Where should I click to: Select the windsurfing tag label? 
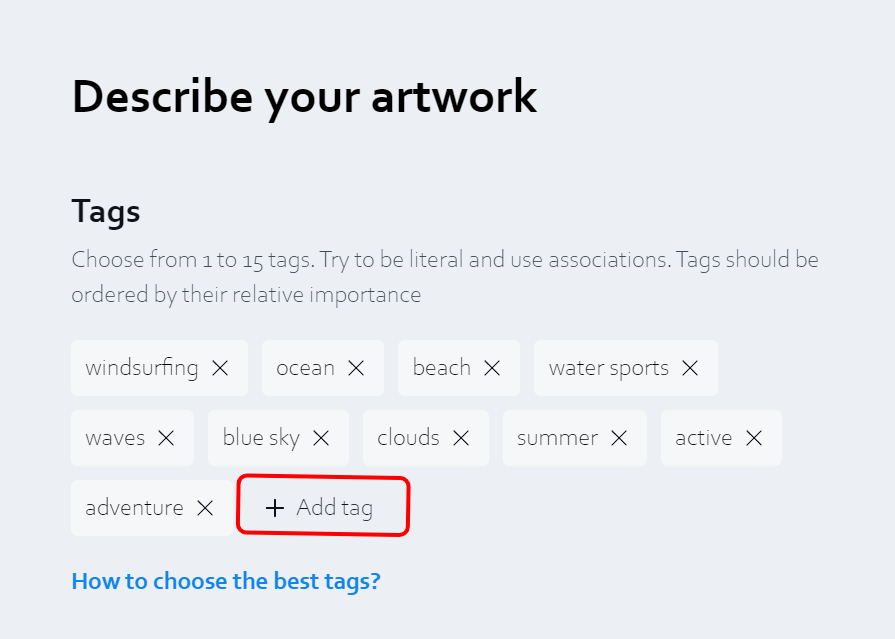[142, 368]
